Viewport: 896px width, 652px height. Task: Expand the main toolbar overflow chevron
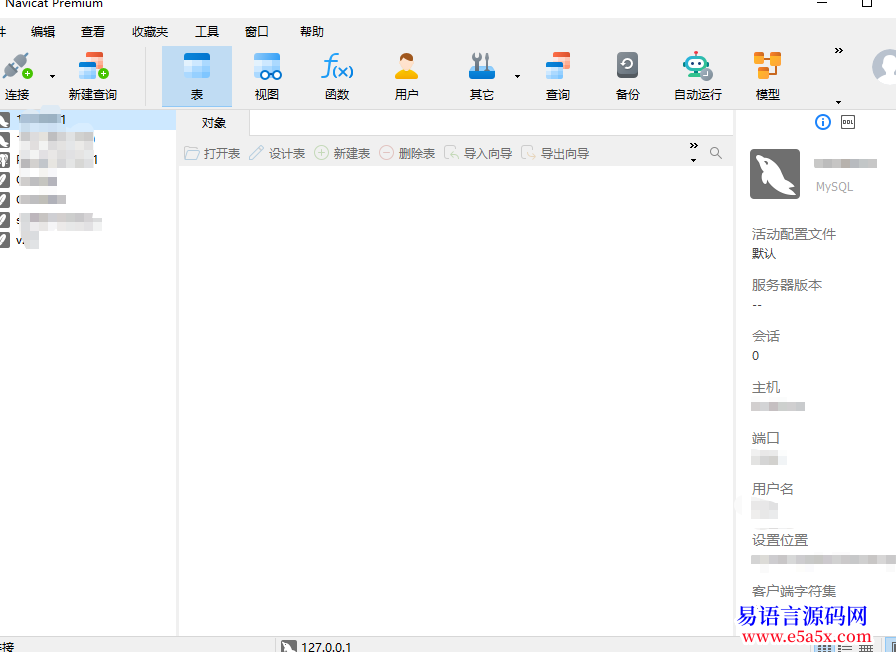coord(838,51)
